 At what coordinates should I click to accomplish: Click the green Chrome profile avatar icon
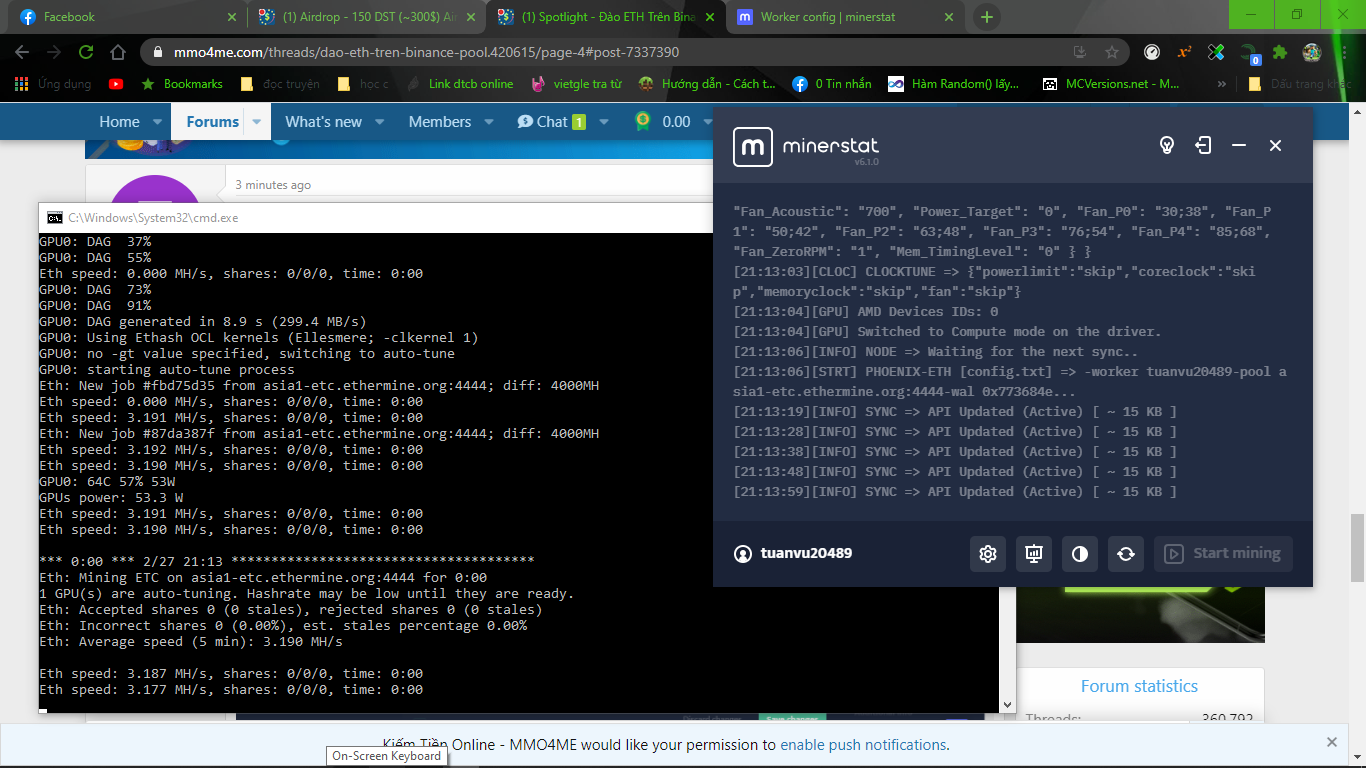pos(1312,52)
